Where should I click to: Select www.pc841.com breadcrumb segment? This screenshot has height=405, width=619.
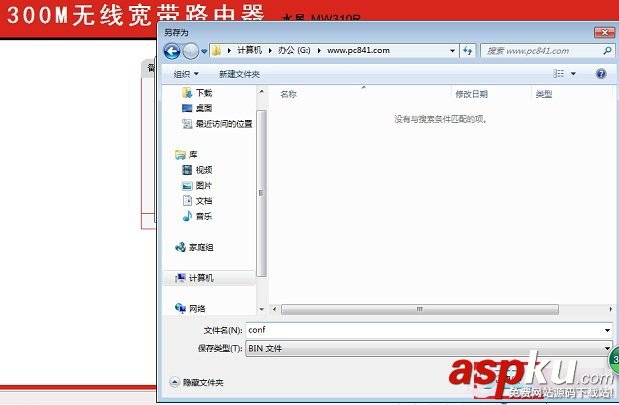tap(358, 51)
